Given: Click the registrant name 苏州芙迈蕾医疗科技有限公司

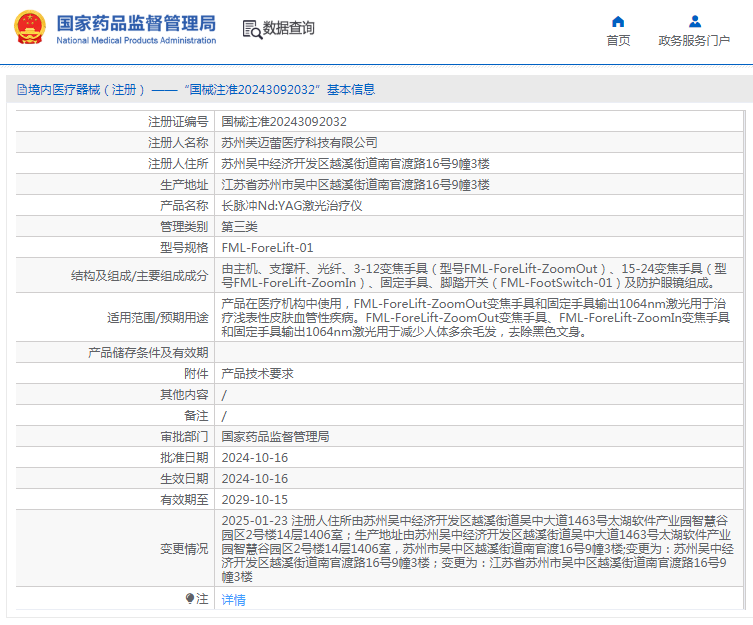Looking at the screenshot, I should [x=299, y=143].
